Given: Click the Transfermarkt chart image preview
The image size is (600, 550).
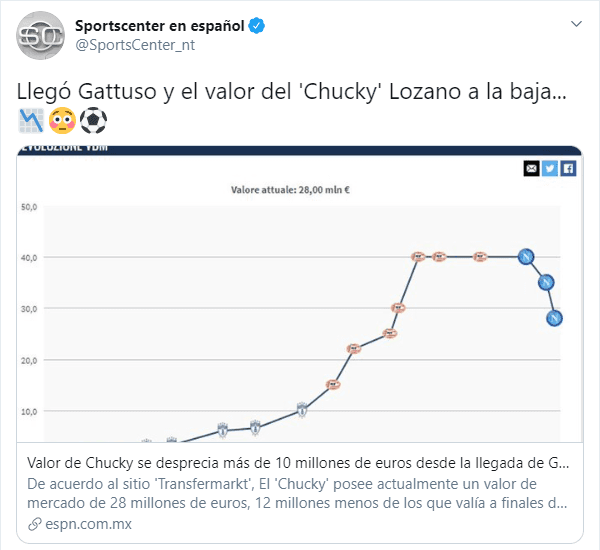Looking at the screenshot, I should 300,300.
